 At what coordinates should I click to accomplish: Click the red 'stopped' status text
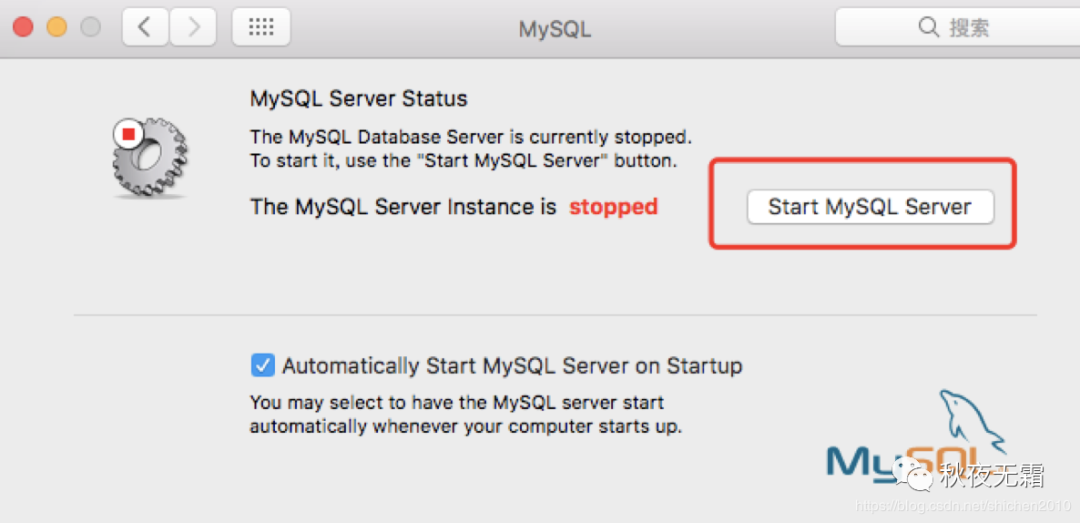613,207
